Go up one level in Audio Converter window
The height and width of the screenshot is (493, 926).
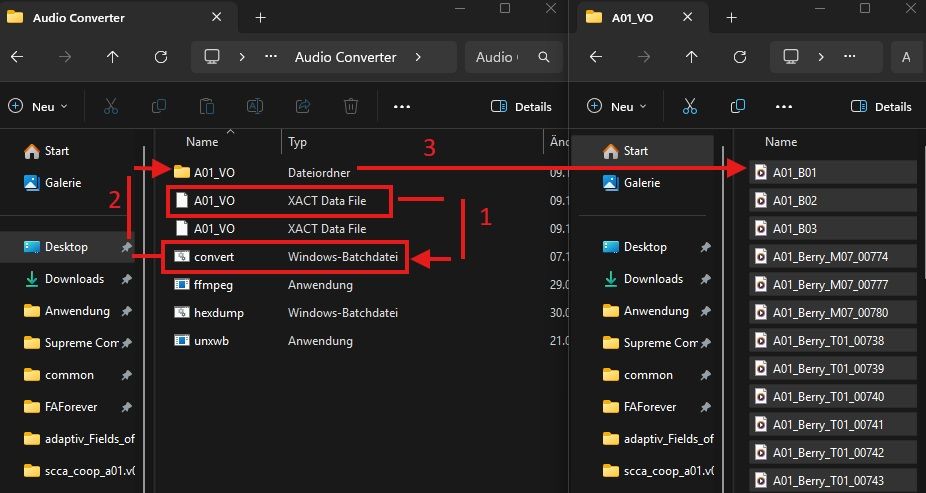(x=112, y=57)
